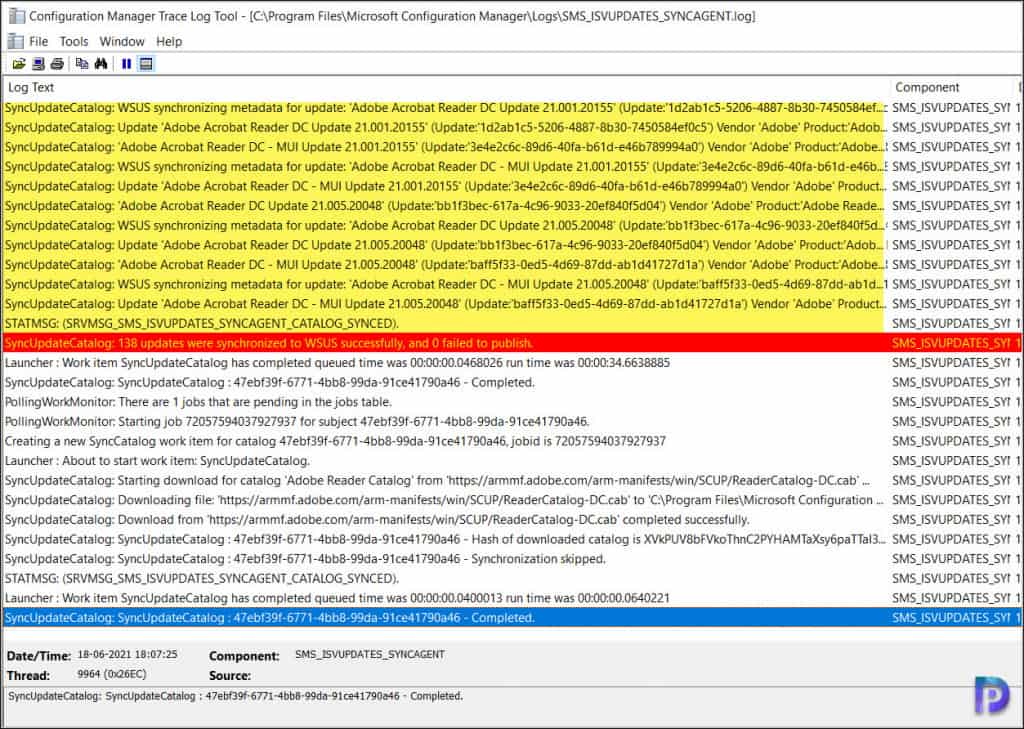Click the Date/Time value 18-06-2021 18:07:25
The image size is (1024, 729).
pyautogui.click(x=127, y=654)
